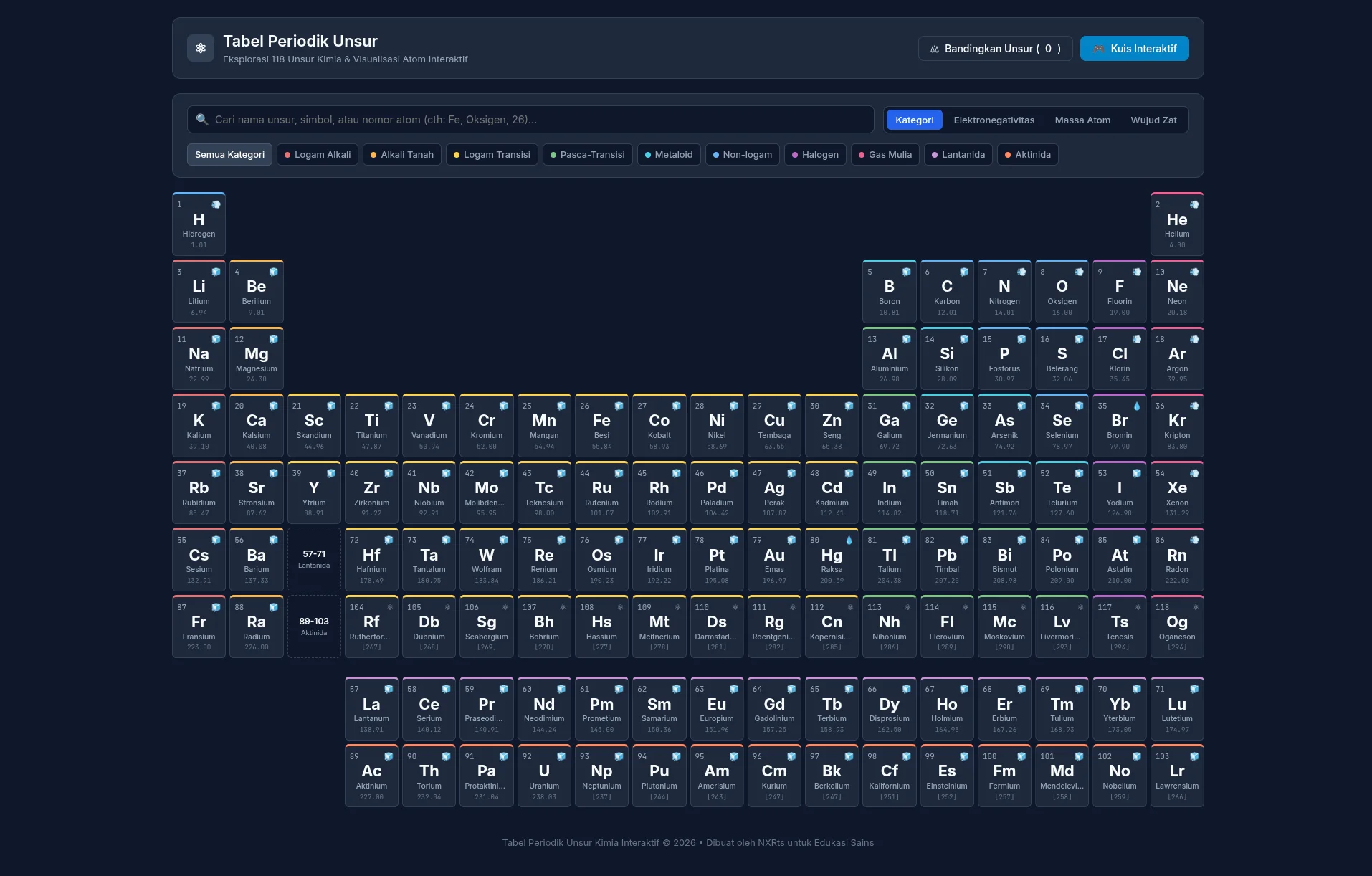Switch to the Elektronegativitas view tab
Screen dimensions: 1372x876
(x=994, y=120)
